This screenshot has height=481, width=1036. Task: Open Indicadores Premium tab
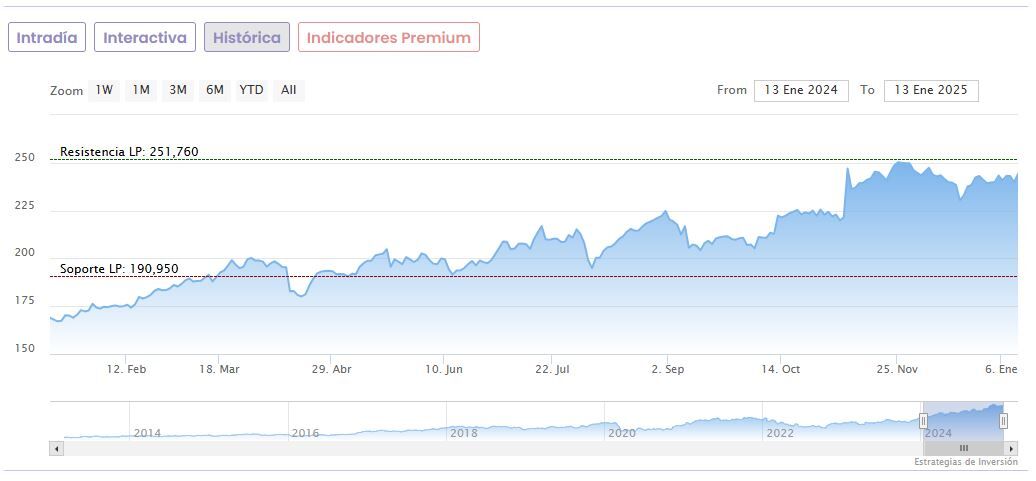coord(388,38)
